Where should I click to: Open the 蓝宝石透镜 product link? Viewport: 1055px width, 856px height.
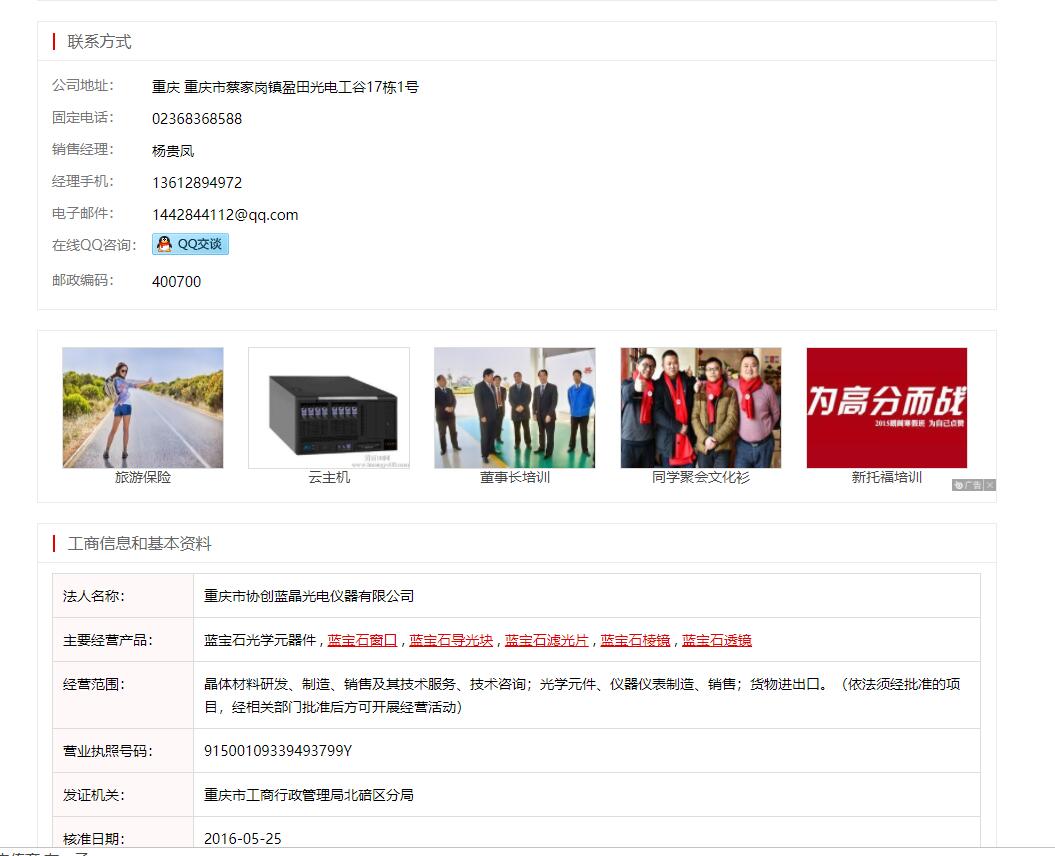coord(717,640)
